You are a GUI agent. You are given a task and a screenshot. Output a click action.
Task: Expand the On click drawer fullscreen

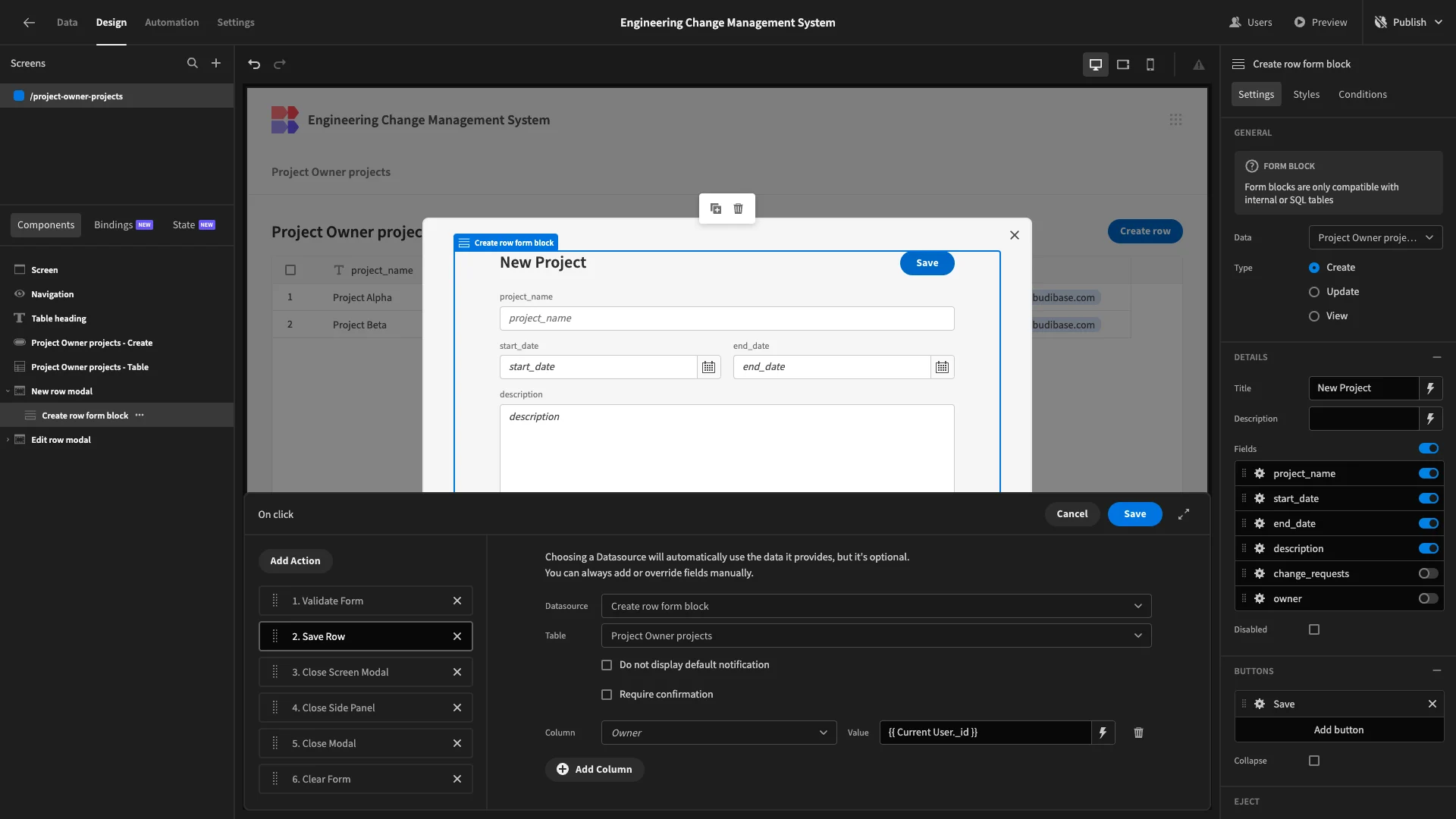point(1184,514)
